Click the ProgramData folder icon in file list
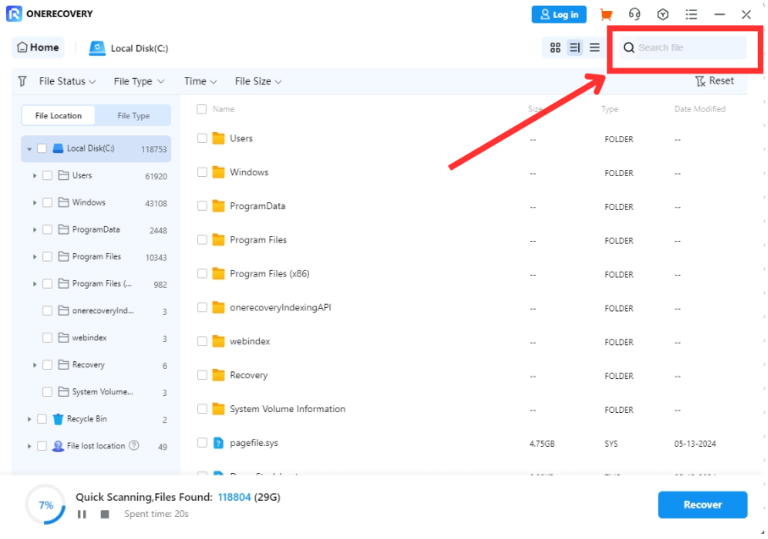The height and width of the screenshot is (539, 768). (x=218, y=206)
